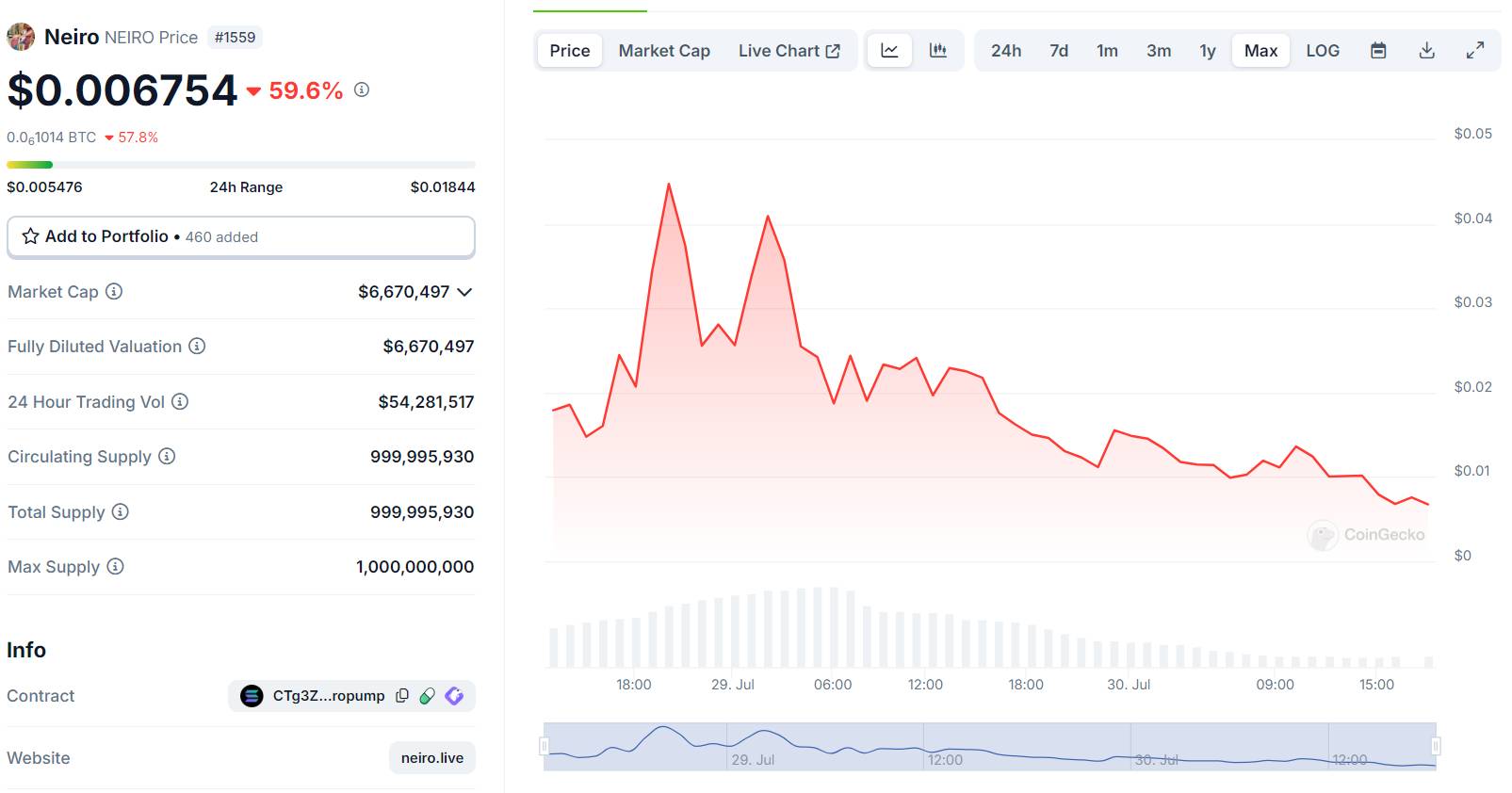
Task: Show Fully Diluted Valuation info icon
Action: (x=197, y=346)
